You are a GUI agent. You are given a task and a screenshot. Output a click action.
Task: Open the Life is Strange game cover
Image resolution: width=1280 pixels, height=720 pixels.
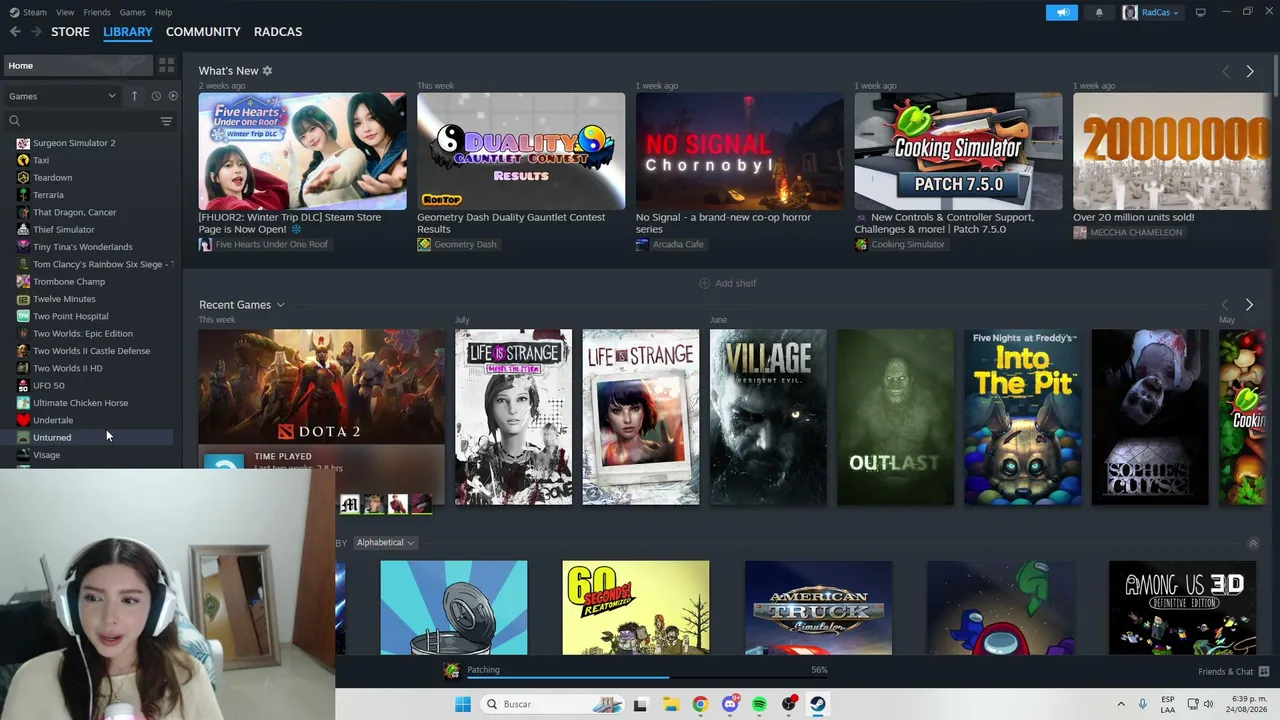coord(641,417)
